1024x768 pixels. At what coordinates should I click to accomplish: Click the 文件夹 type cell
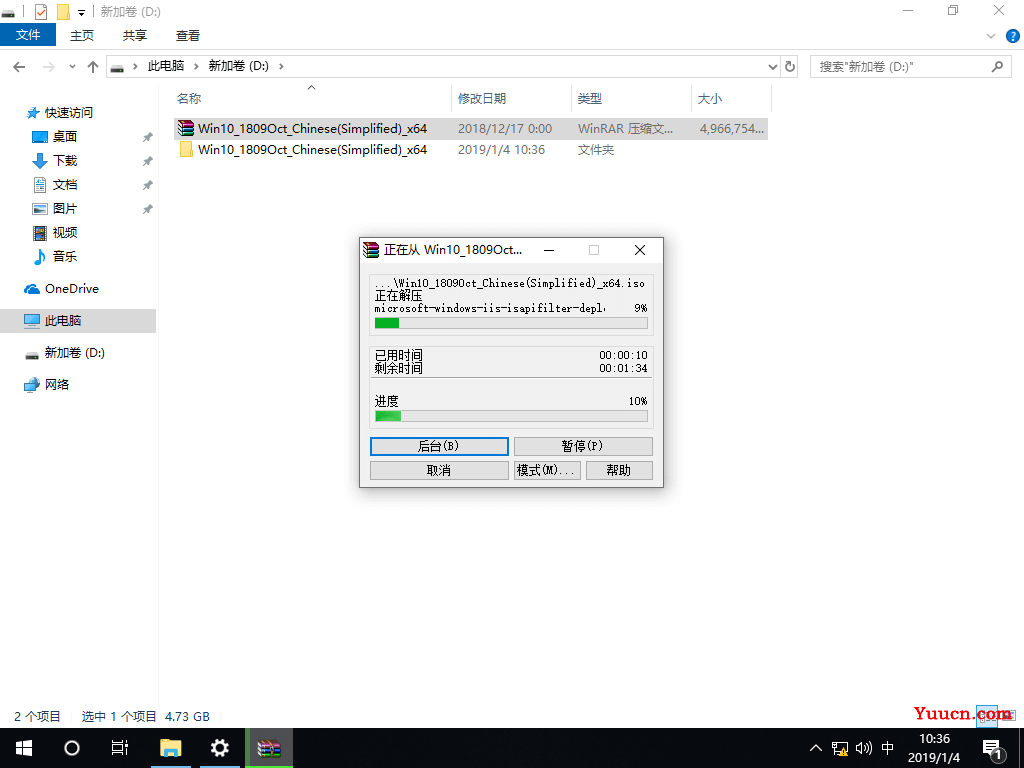pyautogui.click(x=596, y=150)
